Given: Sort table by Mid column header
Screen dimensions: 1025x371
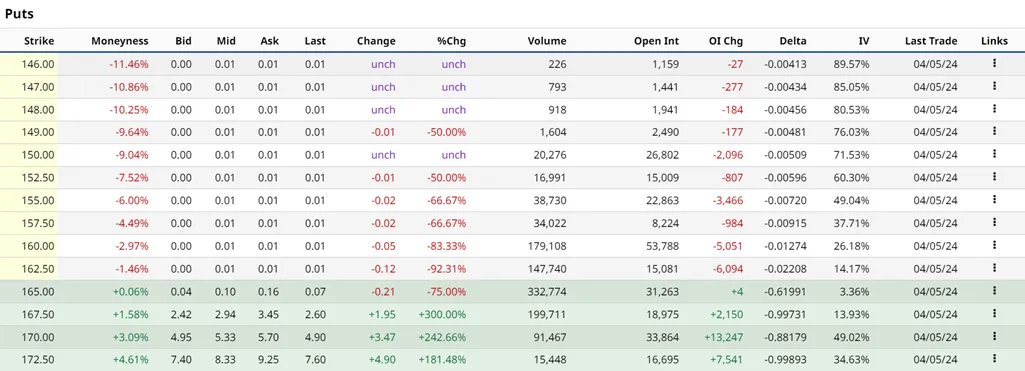Looking at the screenshot, I should click(226, 40).
